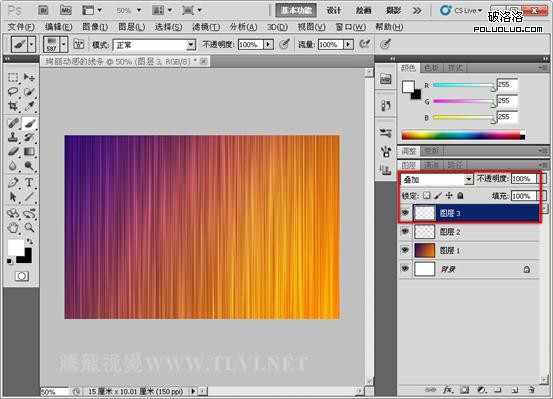Screen dimensions: 553x399
Task: Select the Dodge tool
Action: click(x=29, y=165)
